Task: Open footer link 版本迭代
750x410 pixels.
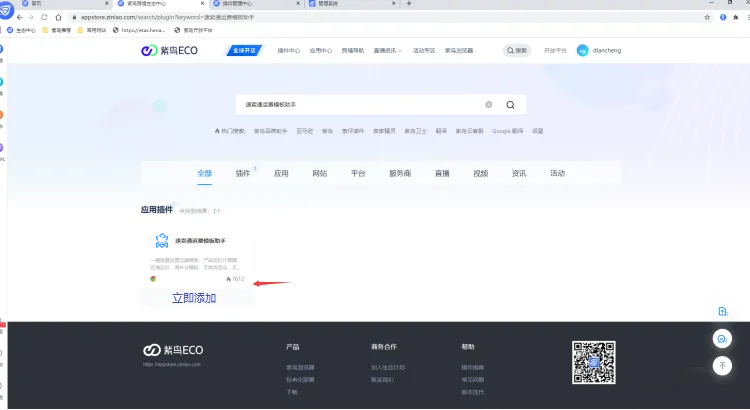Action: (x=473, y=392)
